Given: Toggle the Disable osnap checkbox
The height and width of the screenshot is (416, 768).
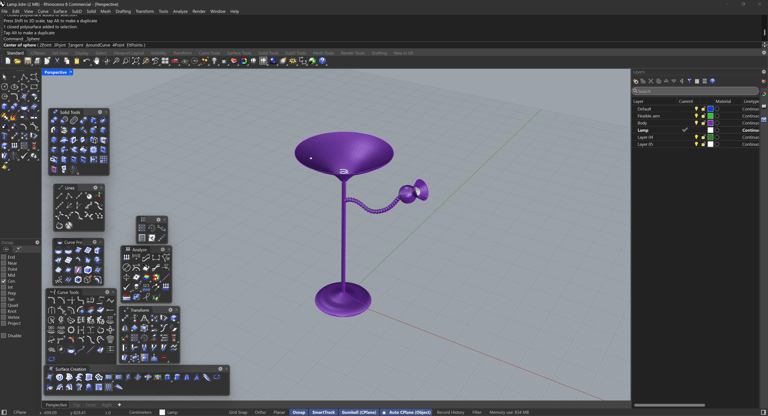Looking at the screenshot, I should (x=4, y=336).
